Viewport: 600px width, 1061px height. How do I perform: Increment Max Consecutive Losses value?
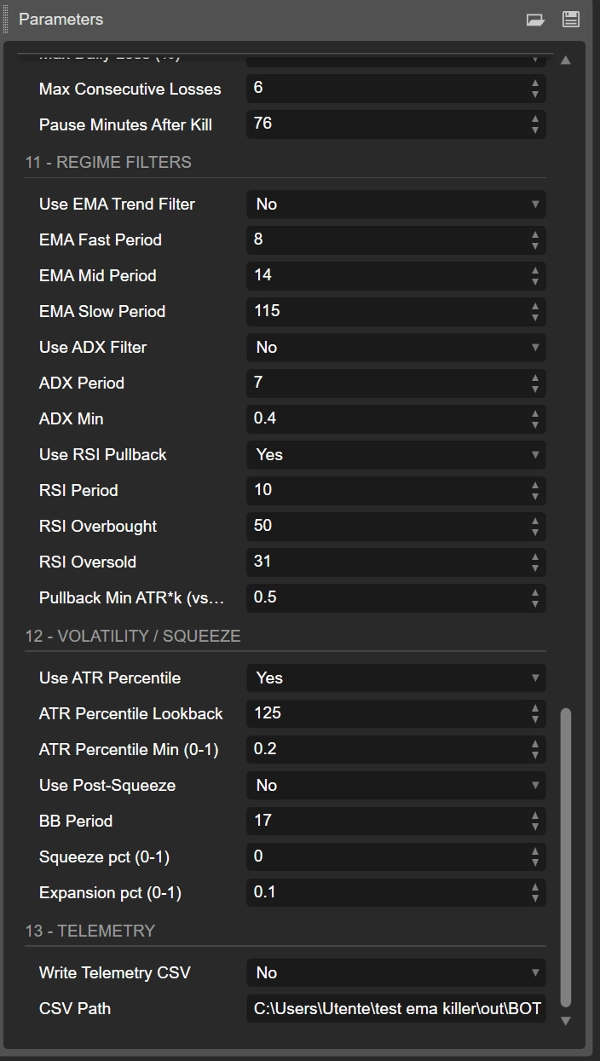click(x=537, y=84)
